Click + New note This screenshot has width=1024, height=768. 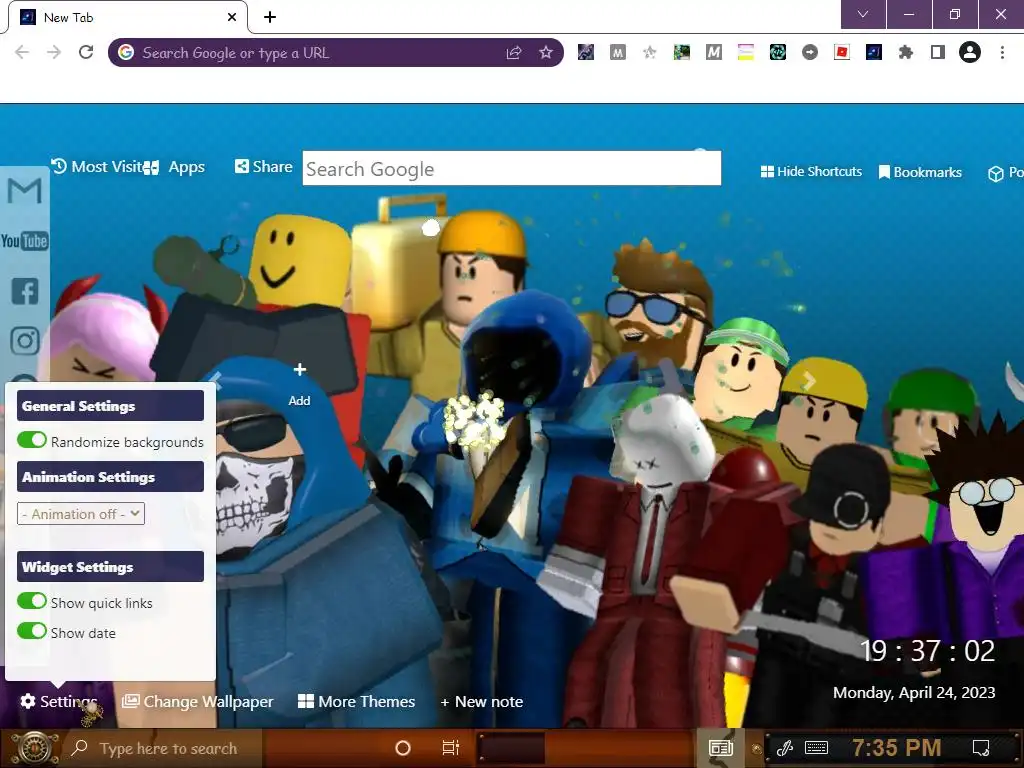point(482,702)
